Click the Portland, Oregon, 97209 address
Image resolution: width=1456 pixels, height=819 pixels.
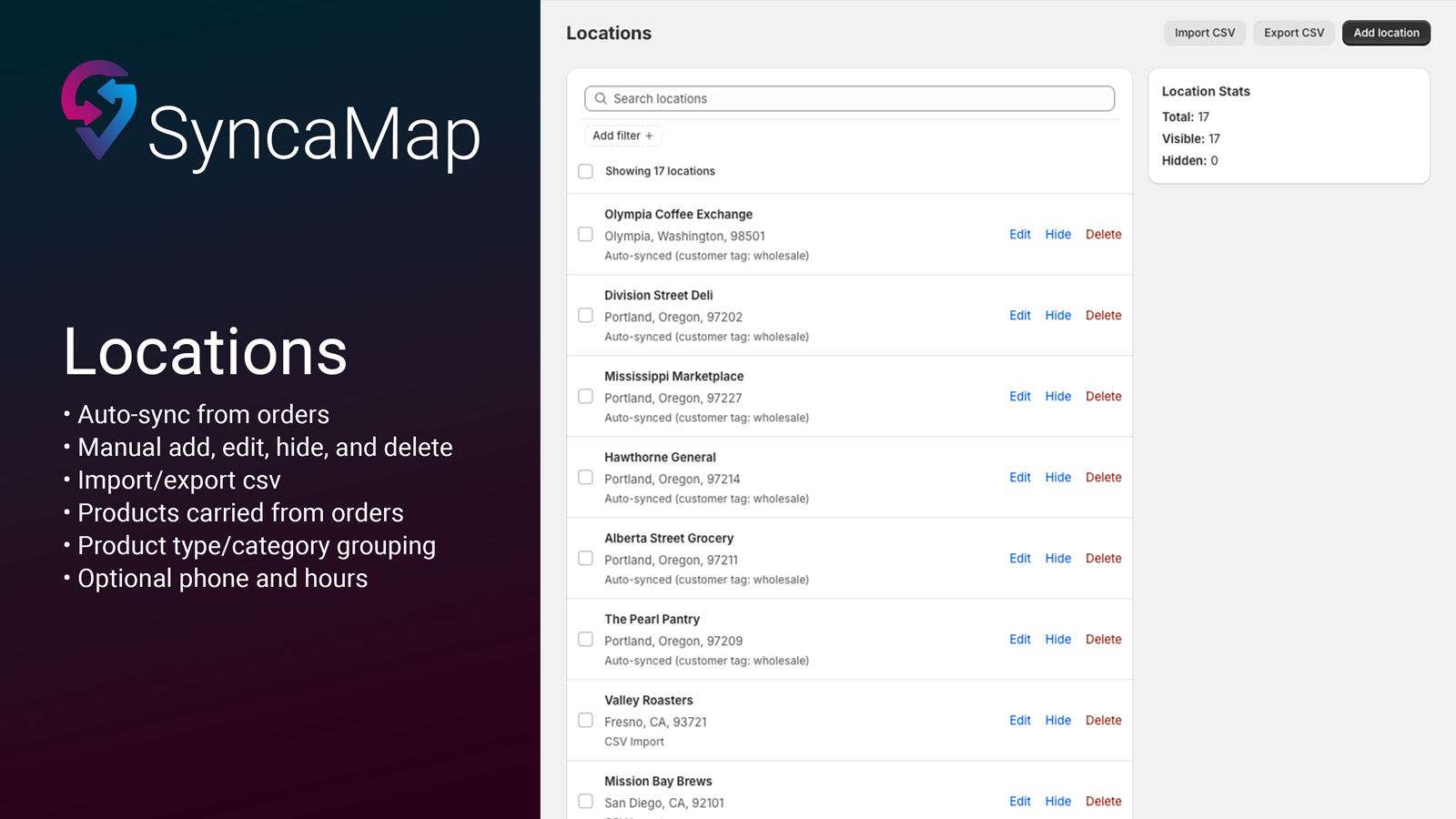(x=673, y=641)
